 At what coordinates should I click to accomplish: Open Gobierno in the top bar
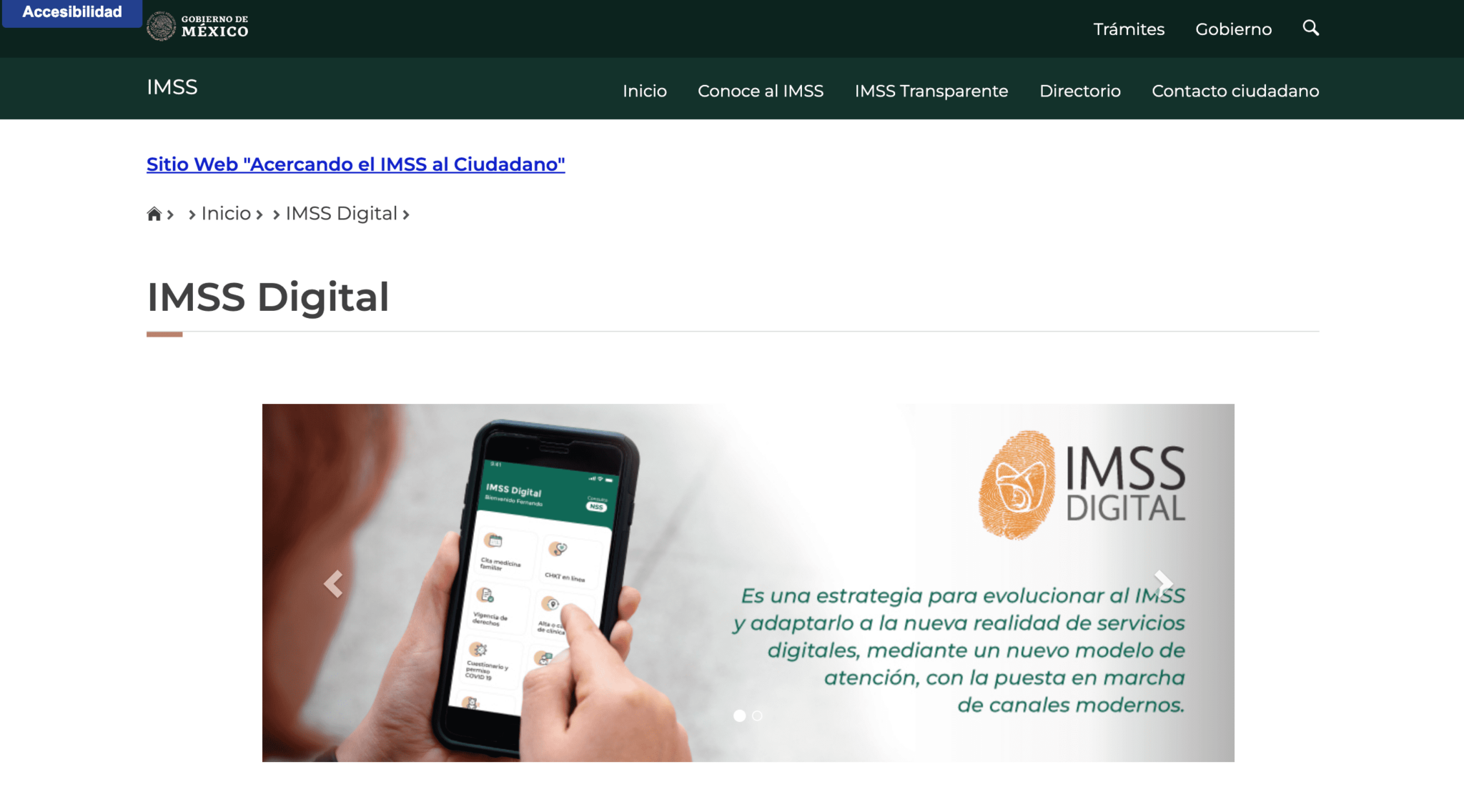coord(1233,29)
